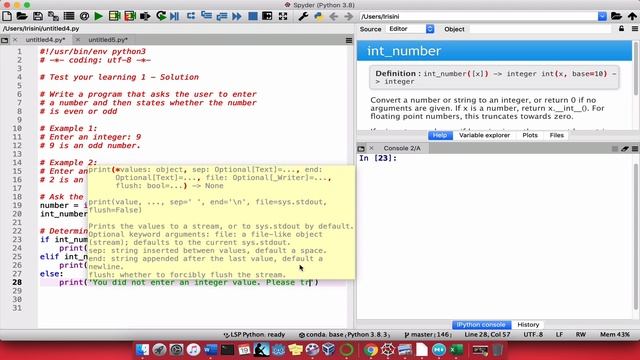Maximize the current pane icon

[267, 16]
